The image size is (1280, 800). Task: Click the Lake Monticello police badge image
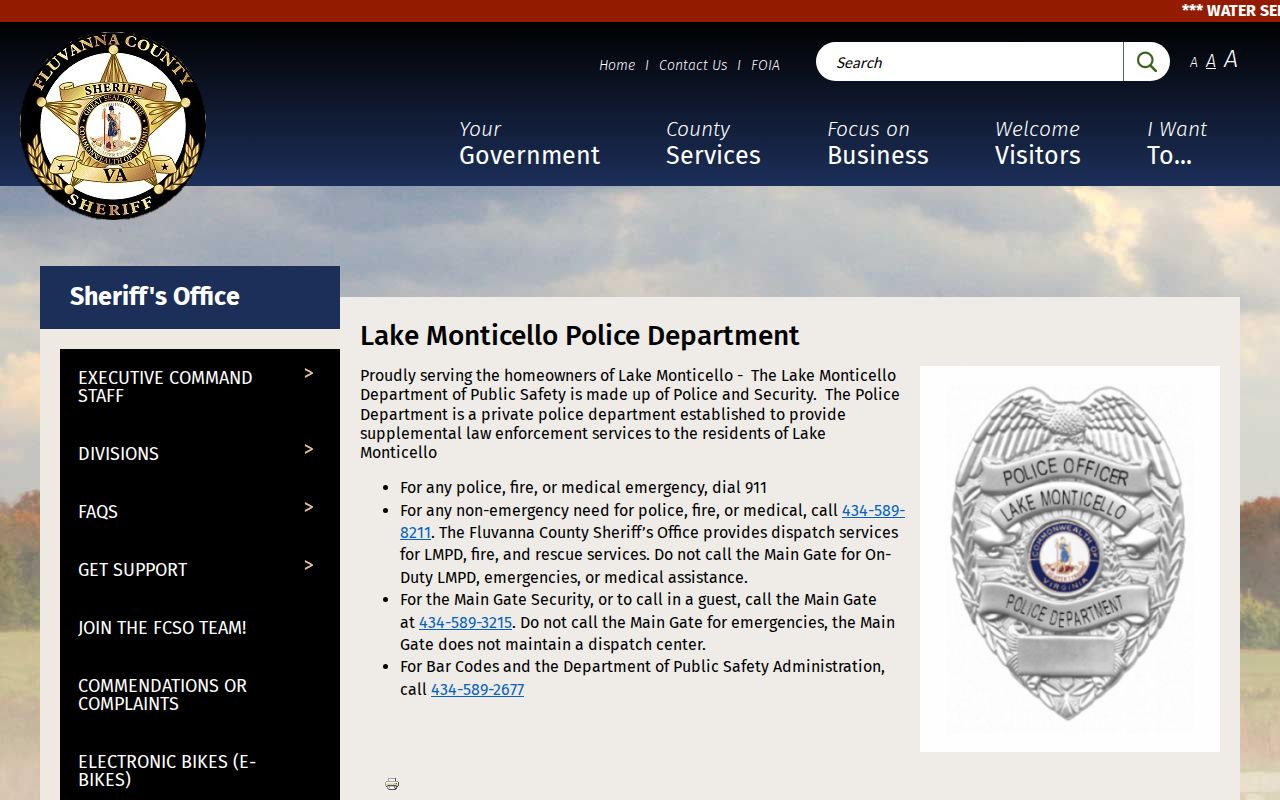pyautogui.click(x=1069, y=559)
